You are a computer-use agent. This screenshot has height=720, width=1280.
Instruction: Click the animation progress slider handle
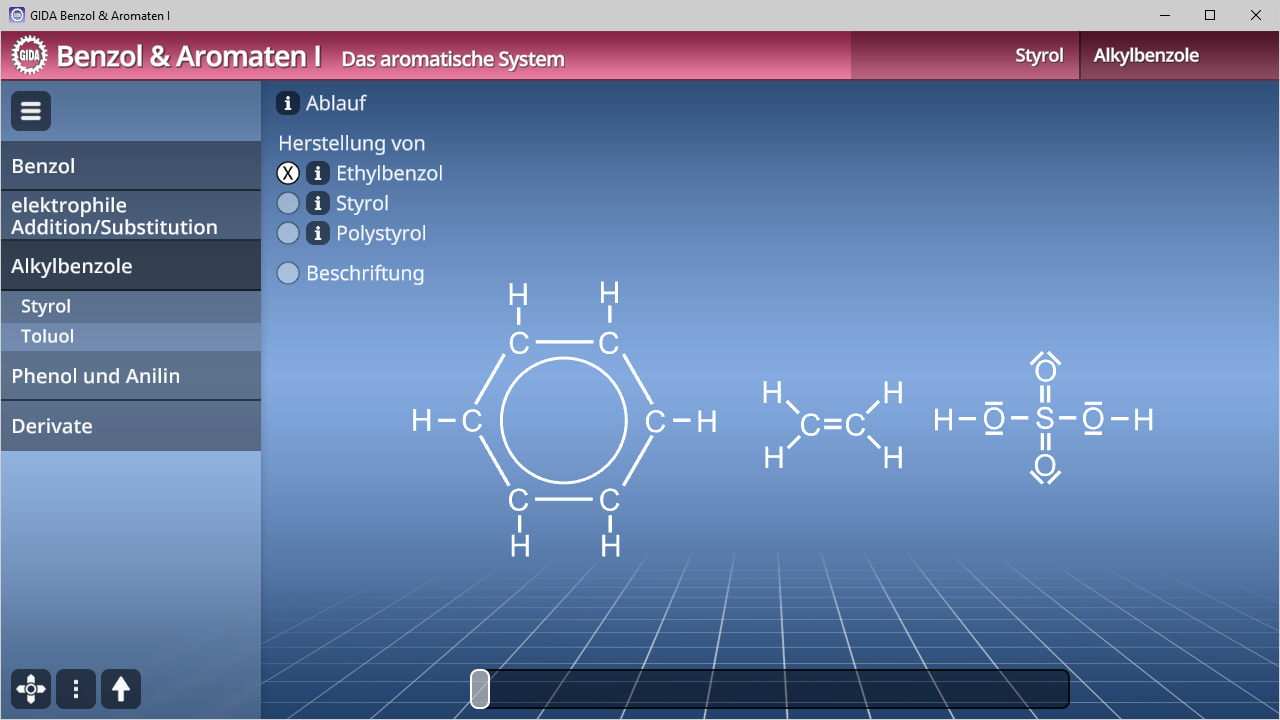point(480,689)
